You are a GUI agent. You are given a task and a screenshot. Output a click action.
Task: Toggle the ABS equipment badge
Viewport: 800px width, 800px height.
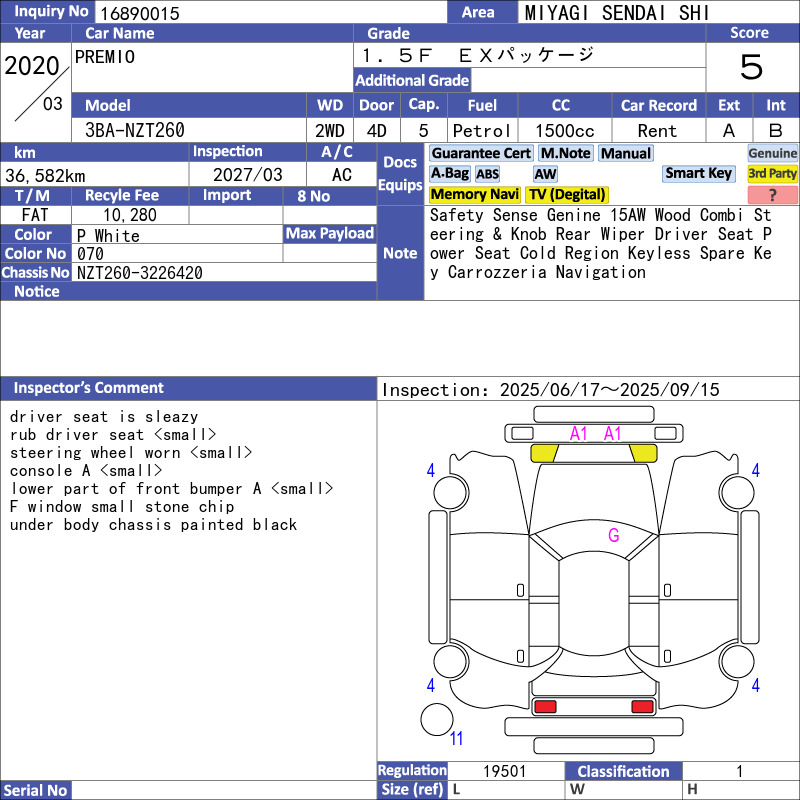(x=487, y=174)
